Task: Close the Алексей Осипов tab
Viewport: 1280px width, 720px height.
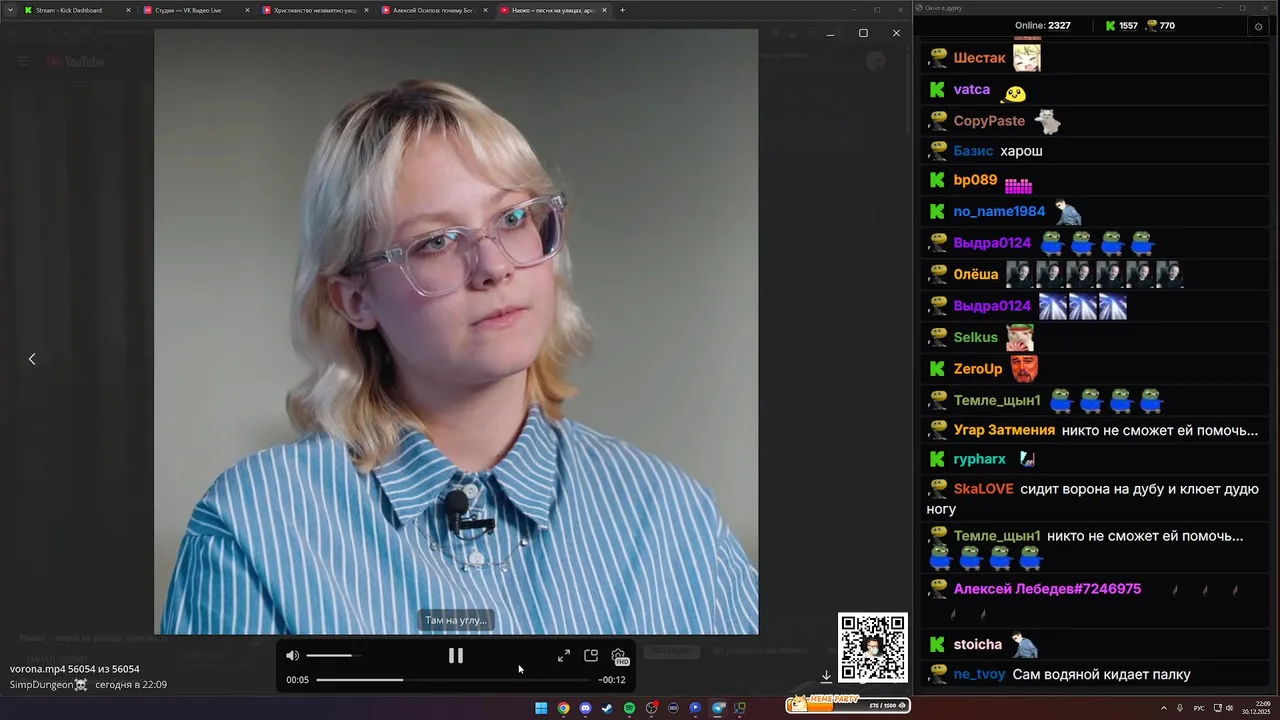Action: tap(485, 10)
